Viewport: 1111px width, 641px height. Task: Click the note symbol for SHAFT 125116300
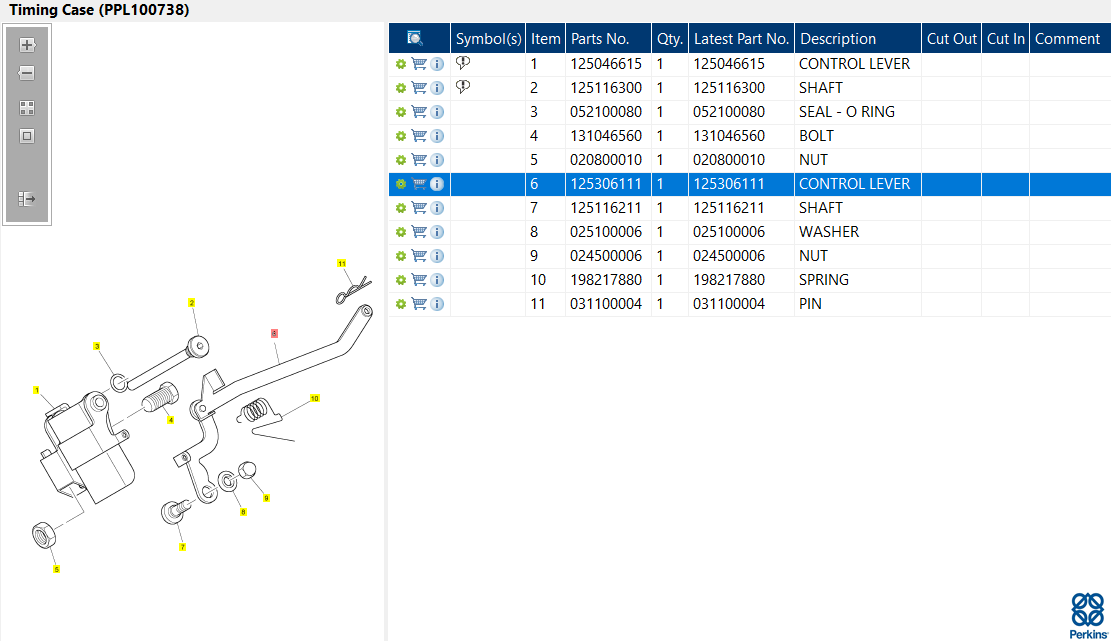[x=463, y=87]
